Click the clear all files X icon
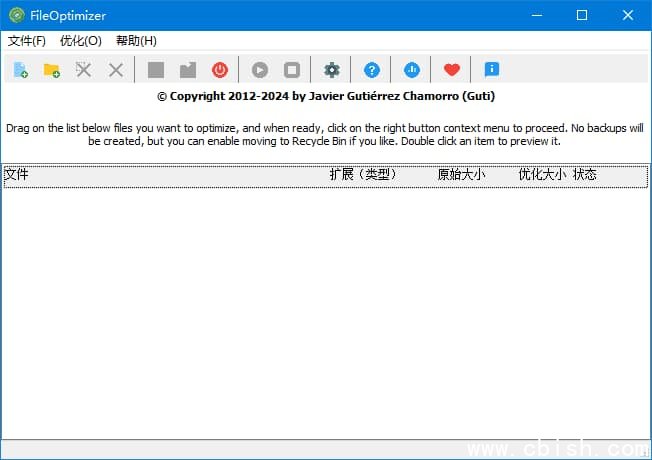Viewport: 652px width, 460px height. tap(116, 70)
